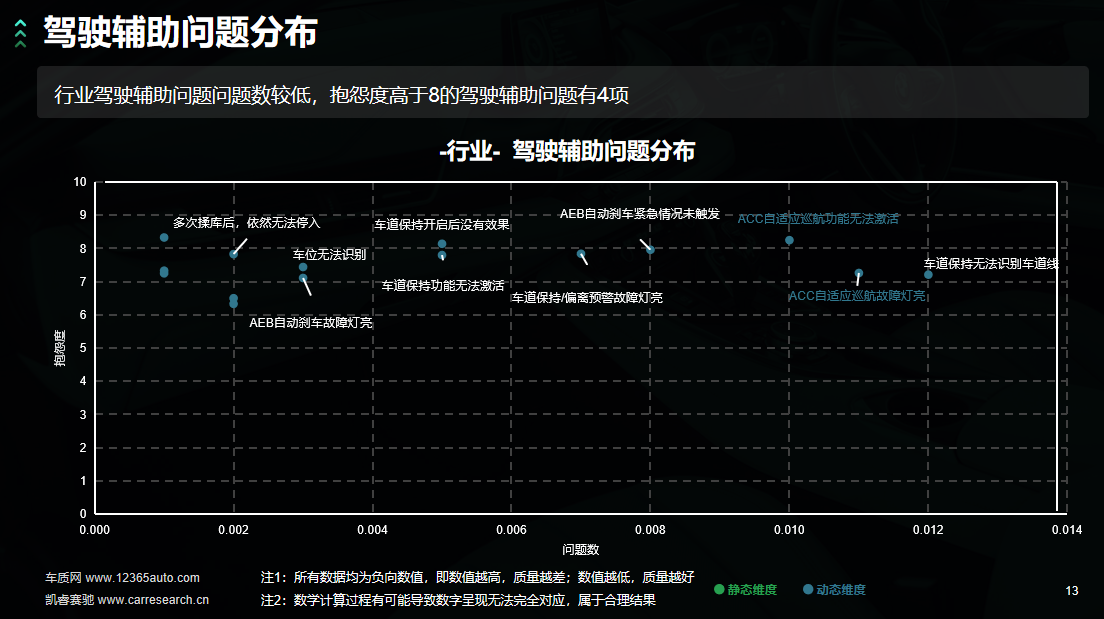The image size is (1104, 619).
Task: Select the AEB自动刹车故障灯亮 label
Action: (x=311, y=323)
